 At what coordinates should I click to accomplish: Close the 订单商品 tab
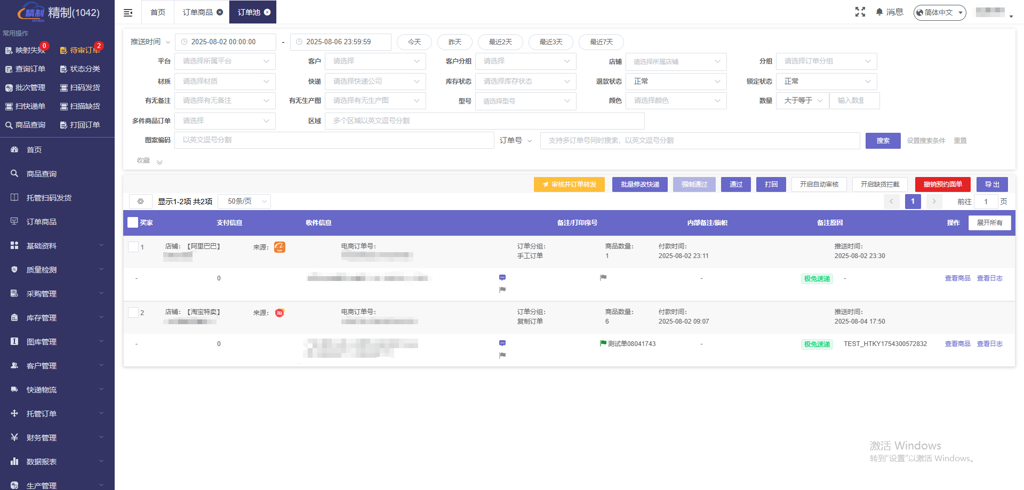pos(220,13)
